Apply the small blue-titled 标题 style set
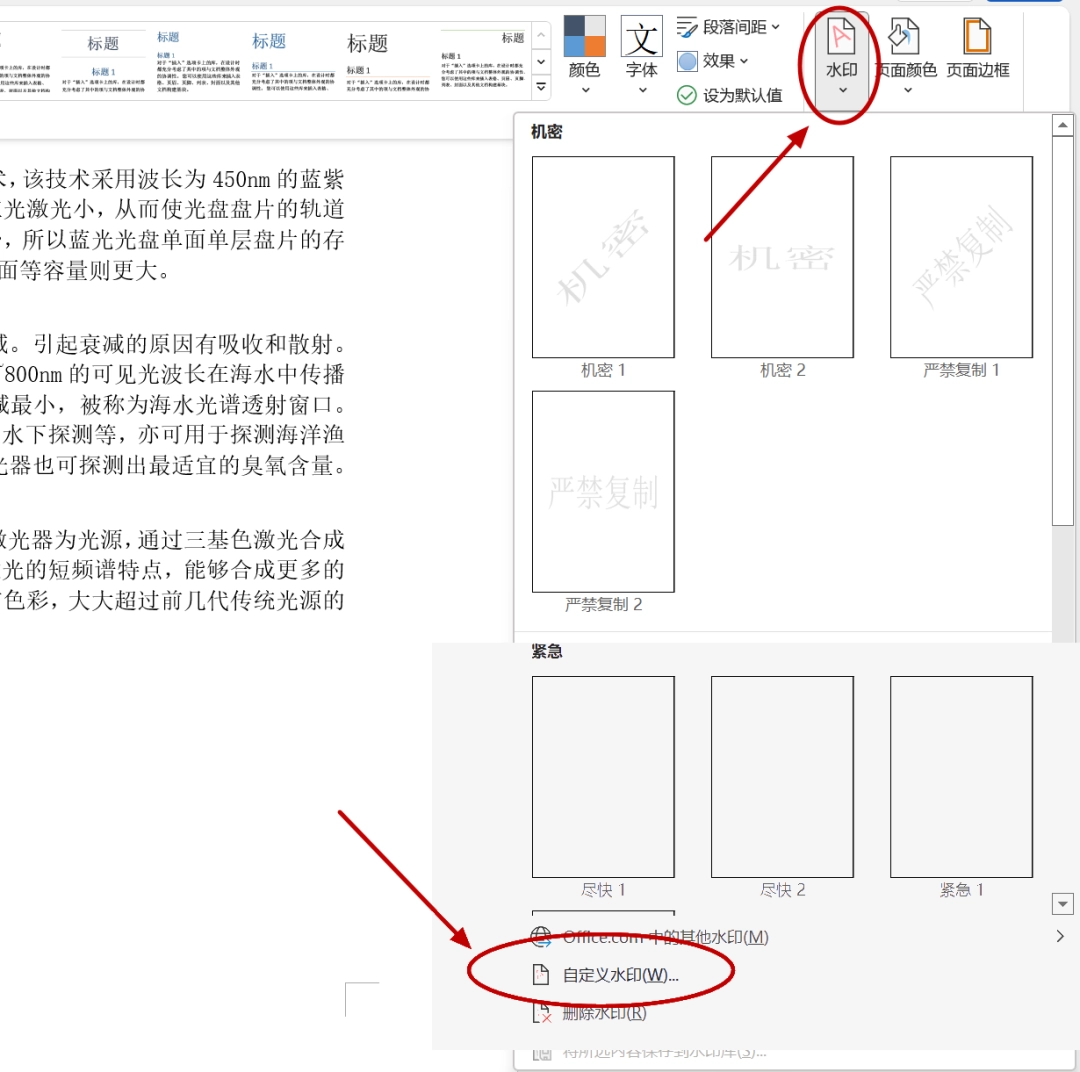 pos(198,61)
